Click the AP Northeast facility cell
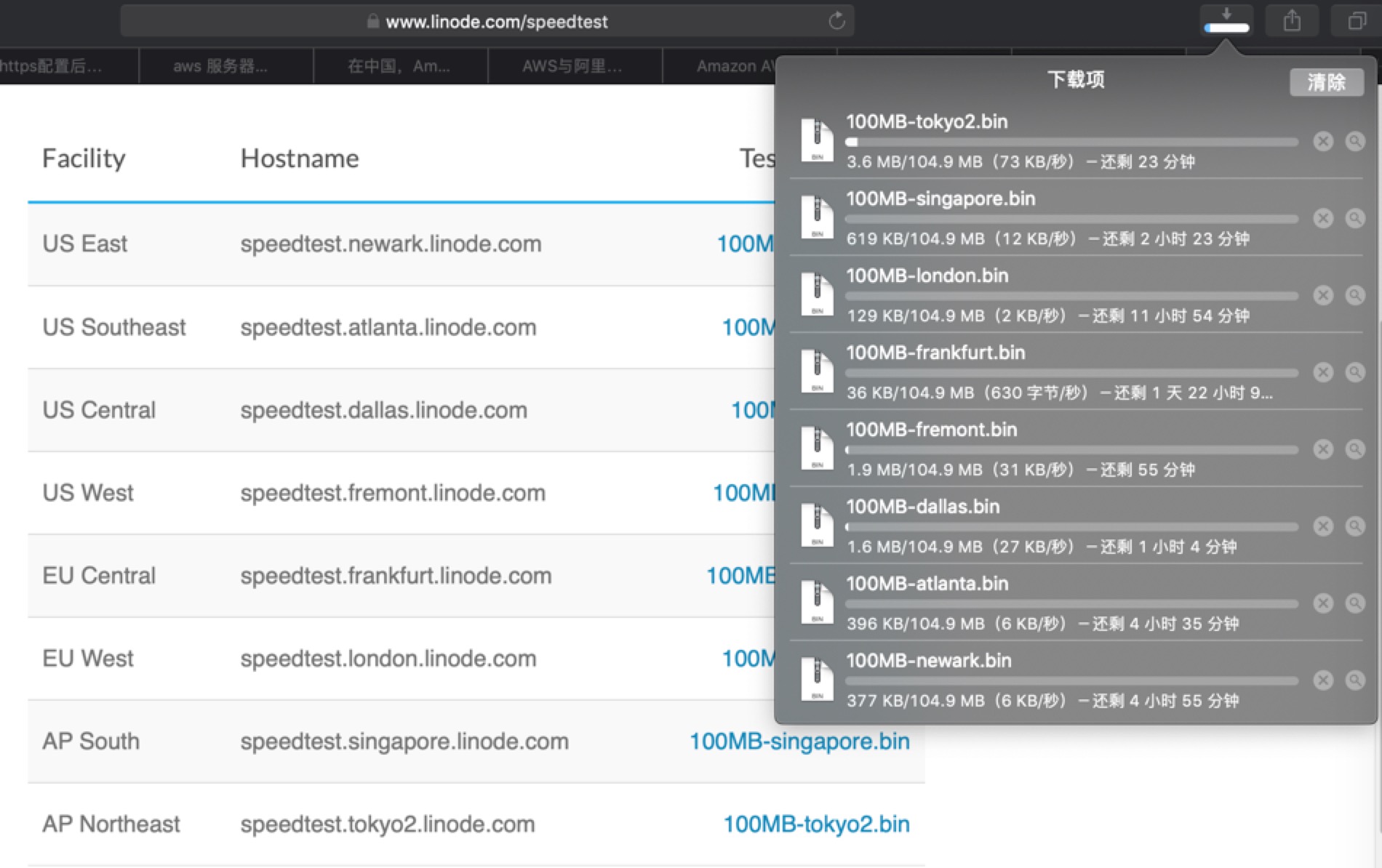The image size is (1382, 868). pyautogui.click(x=111, y=824)
